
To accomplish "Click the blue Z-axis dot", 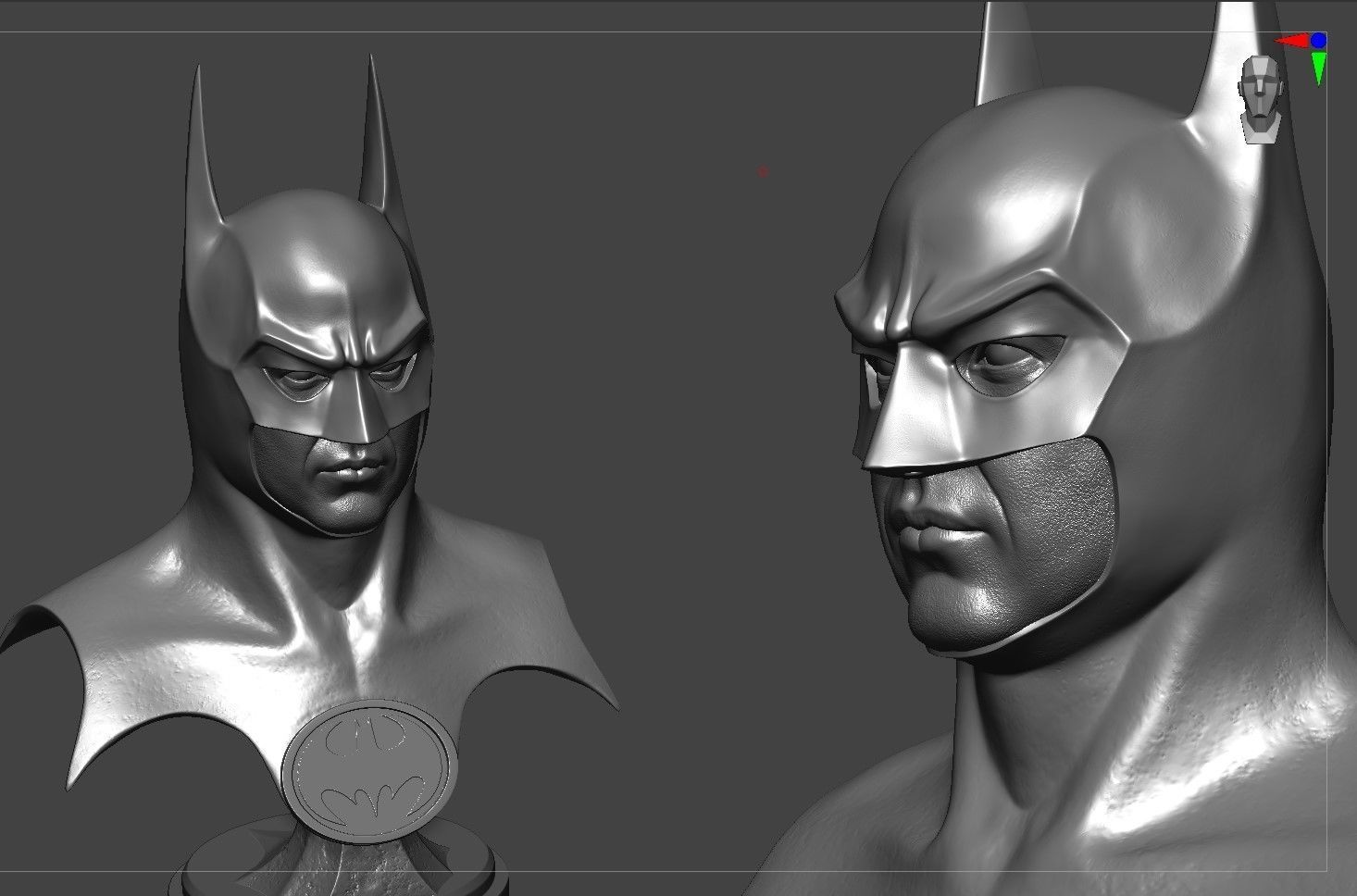I will 1318,40.
